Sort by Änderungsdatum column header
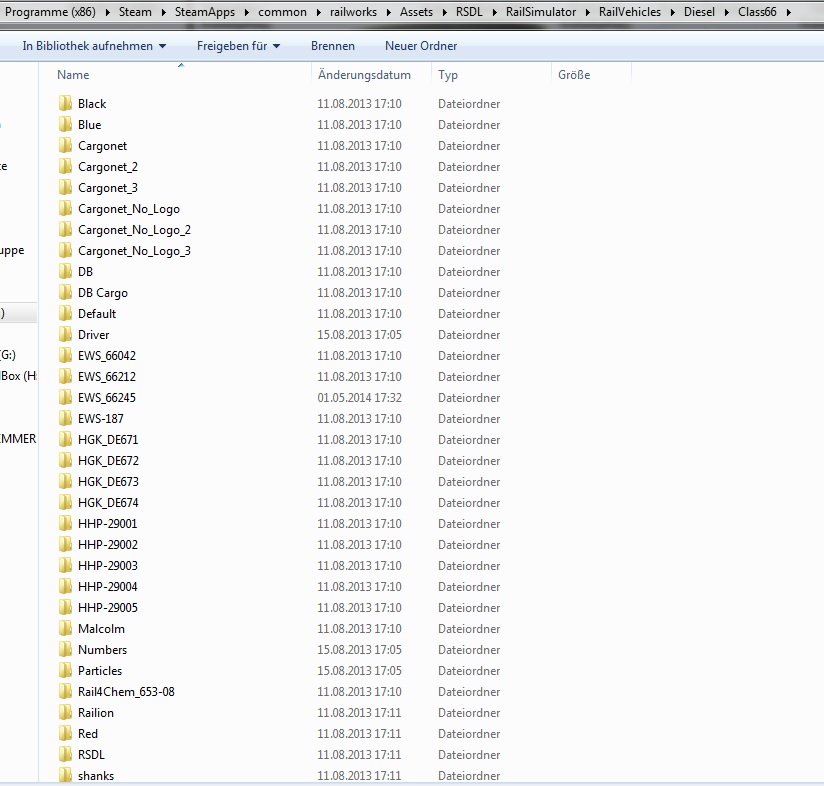 click(364, 75)
